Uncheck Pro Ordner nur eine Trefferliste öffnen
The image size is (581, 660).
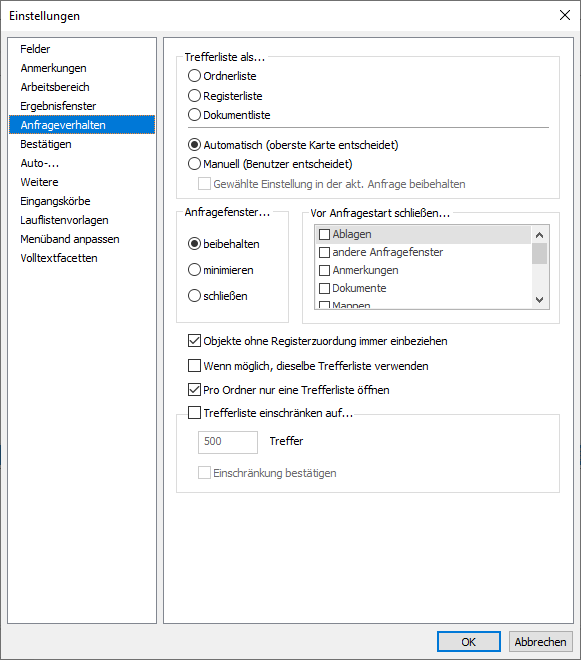[x=194, y=390]
